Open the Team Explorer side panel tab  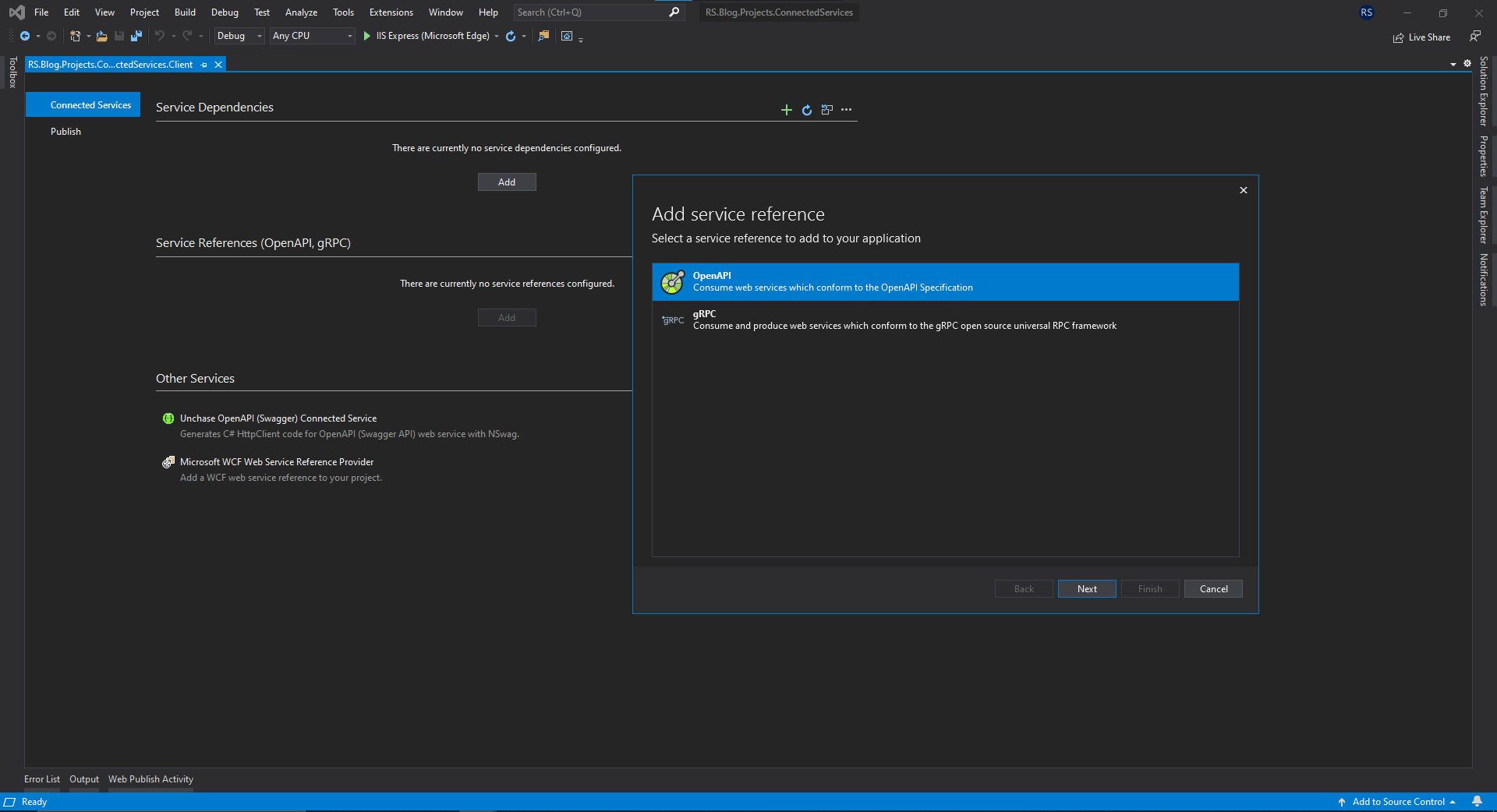(1484, 215)
